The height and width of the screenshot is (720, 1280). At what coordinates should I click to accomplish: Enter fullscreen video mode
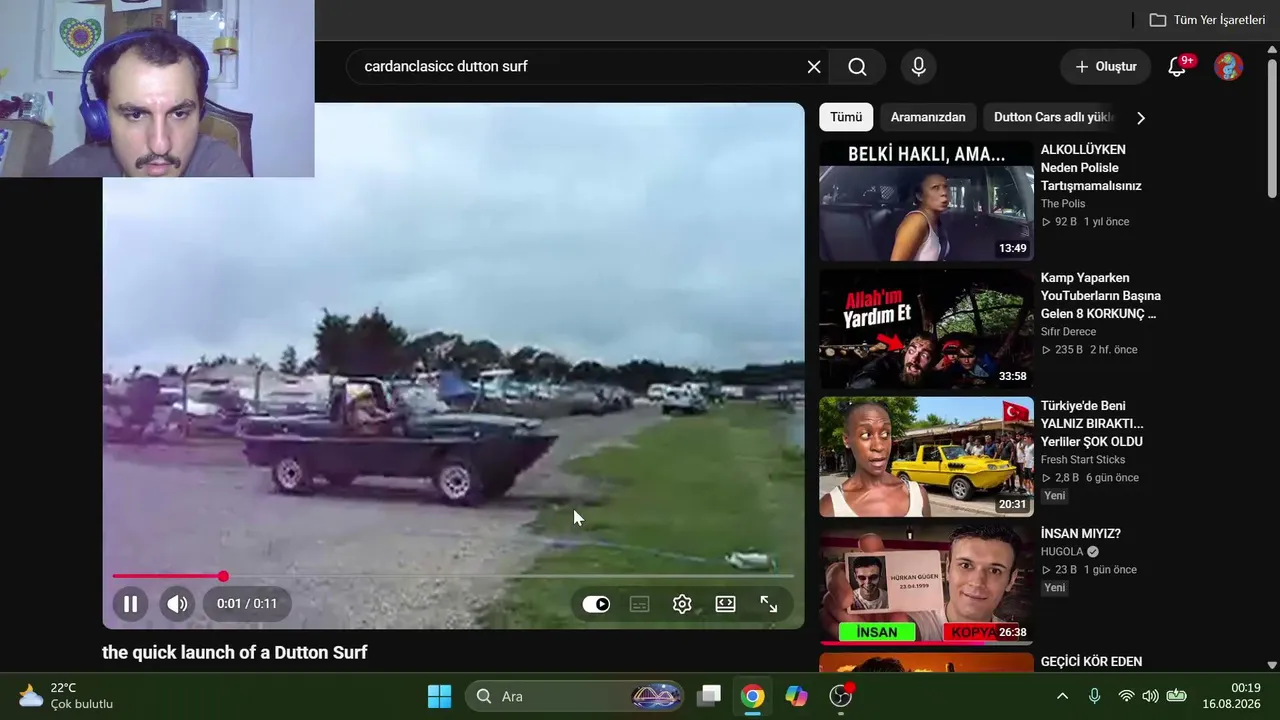pos(769,604)
